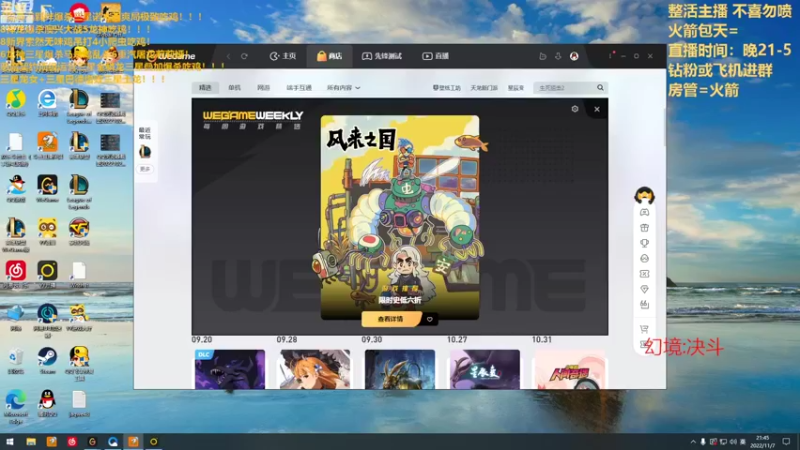Viewport: 800px width, 450px height.
Task: Open NetEase Music taskbar icon
Action: pos(72,442)
